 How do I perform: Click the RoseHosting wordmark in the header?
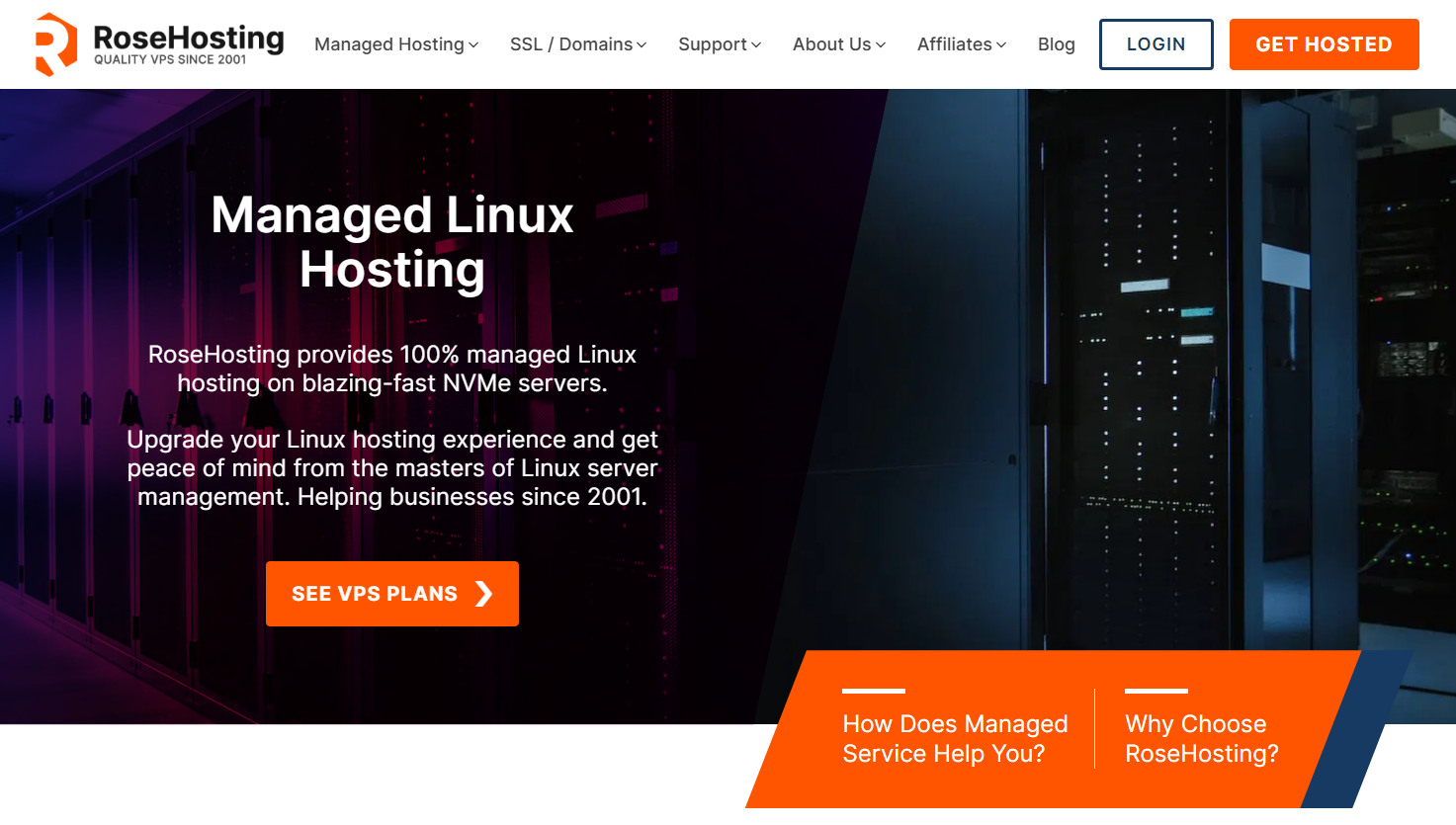[188, 39]
